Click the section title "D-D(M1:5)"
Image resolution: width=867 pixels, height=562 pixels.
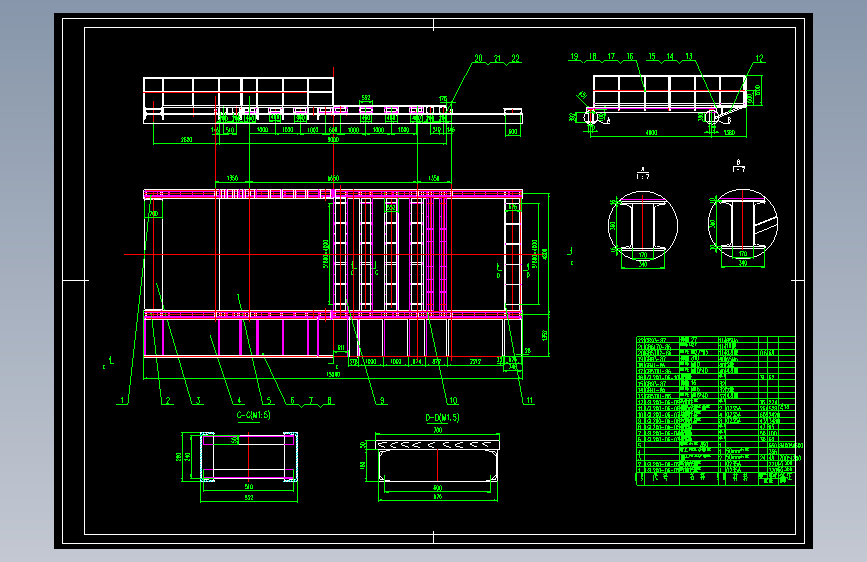(442, 418)
